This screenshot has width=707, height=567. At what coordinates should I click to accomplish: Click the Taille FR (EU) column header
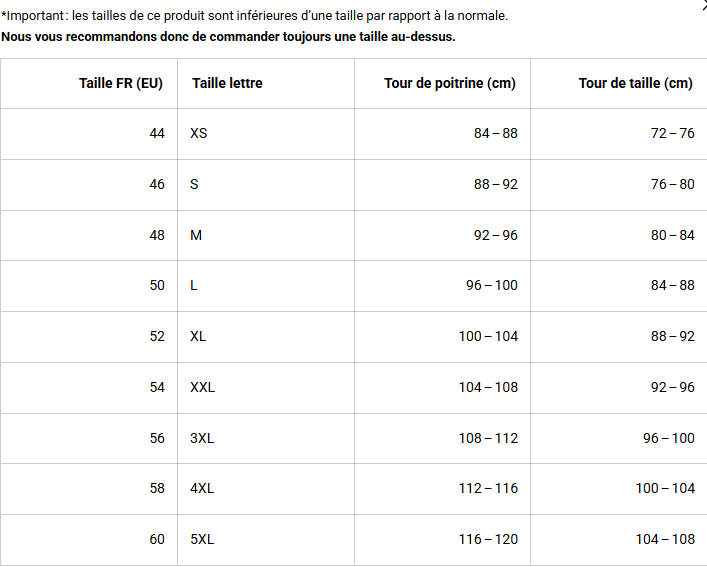pyautogui.click(x=89, y=83)
